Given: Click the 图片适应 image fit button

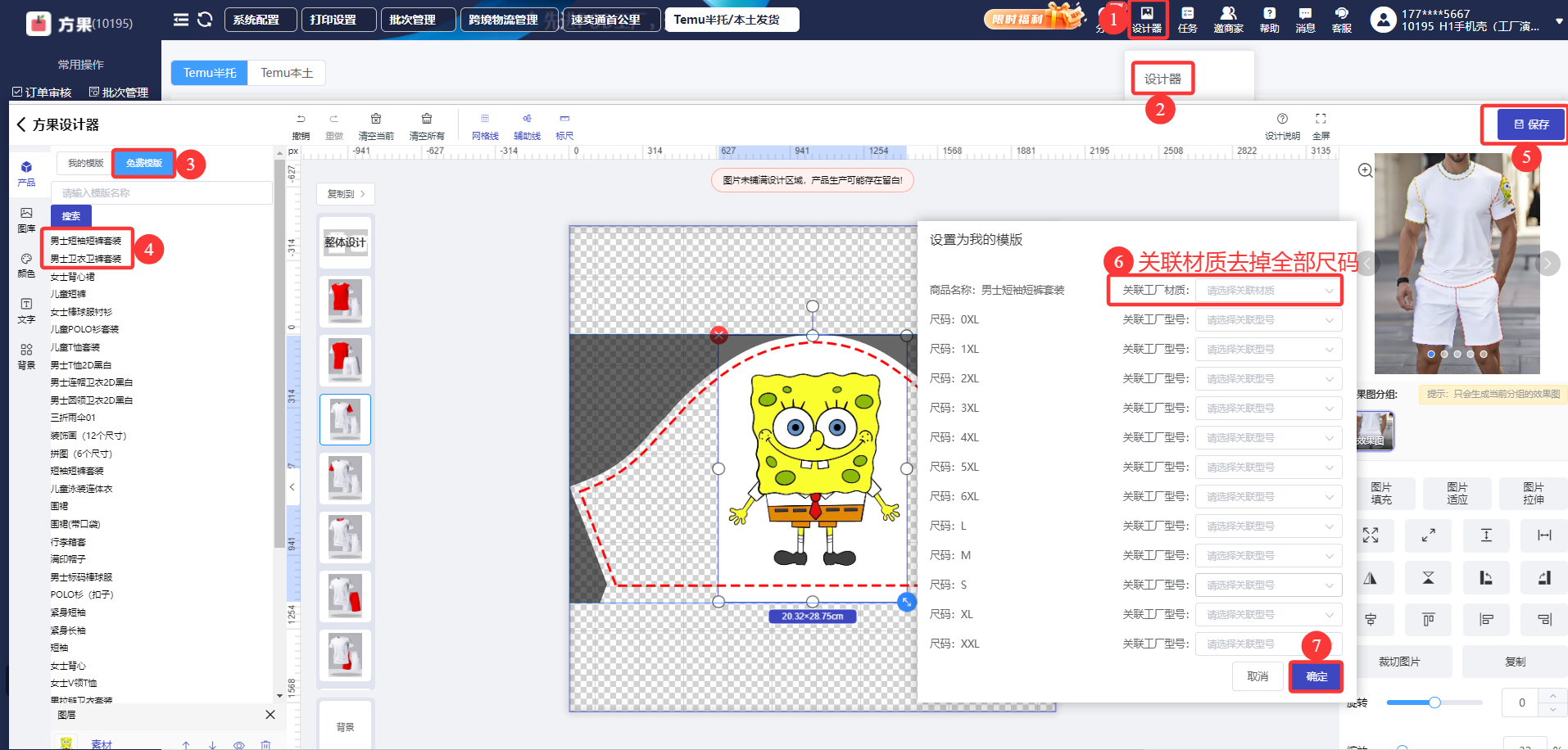Looking at the screenshot, I should coord(1457,493).
